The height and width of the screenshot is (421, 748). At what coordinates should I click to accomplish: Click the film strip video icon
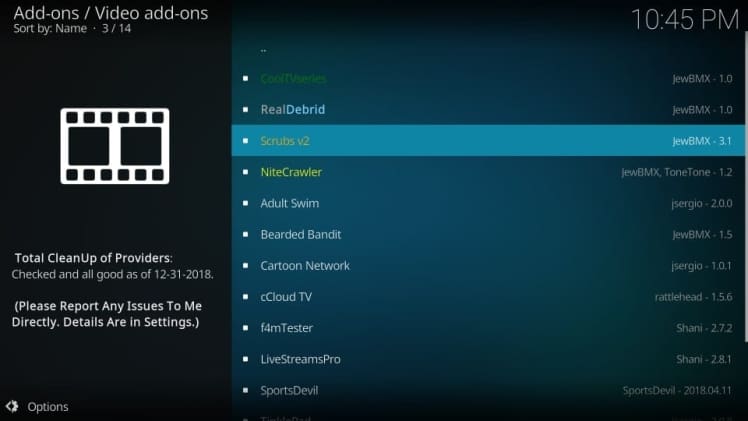point(115,146)
